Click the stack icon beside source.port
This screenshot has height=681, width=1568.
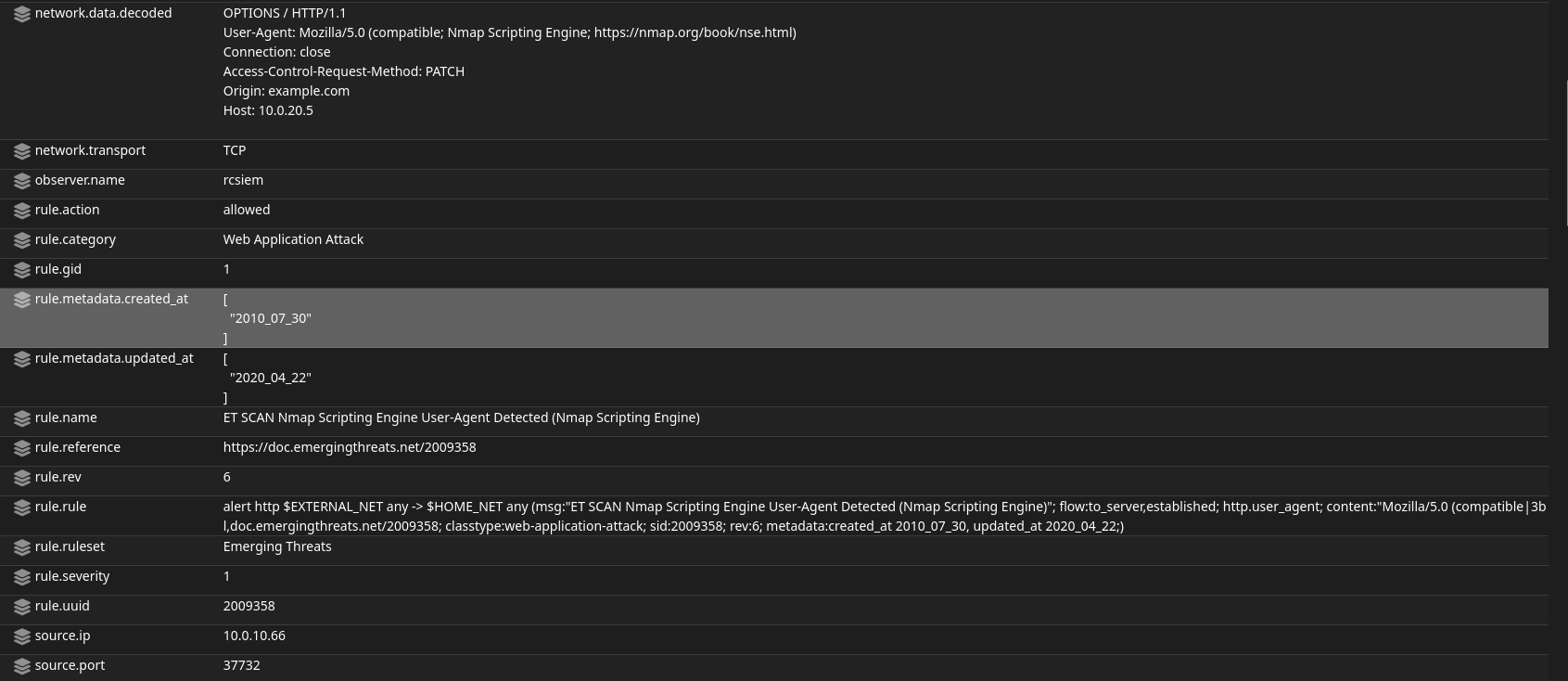click(22, 666)
